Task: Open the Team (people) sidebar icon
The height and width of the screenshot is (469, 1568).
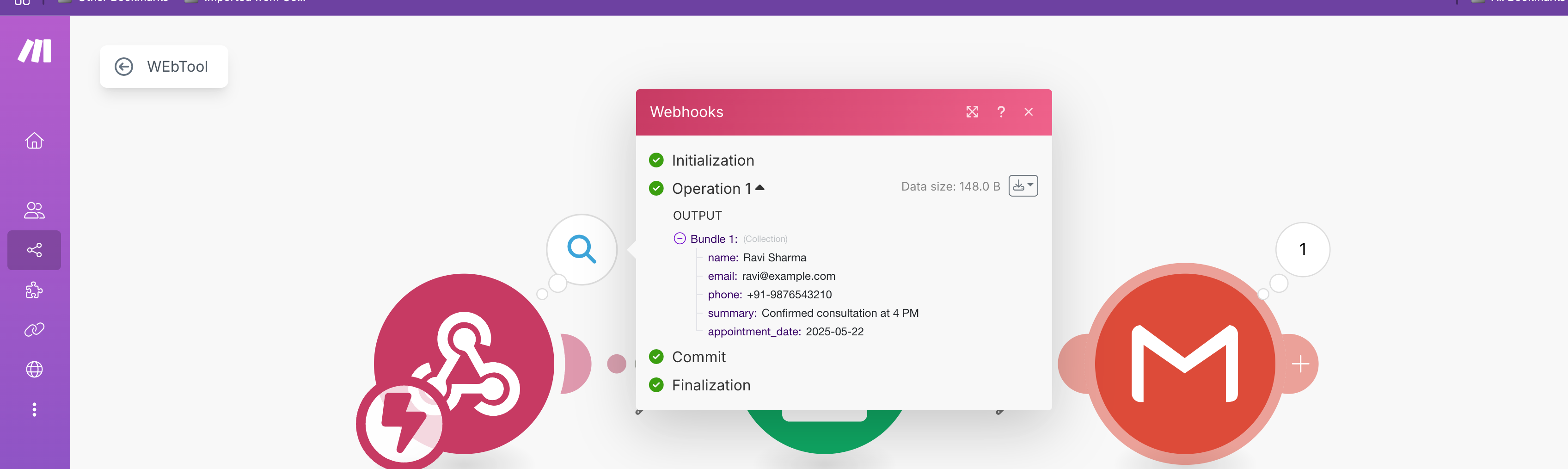Action: point(34,210)
